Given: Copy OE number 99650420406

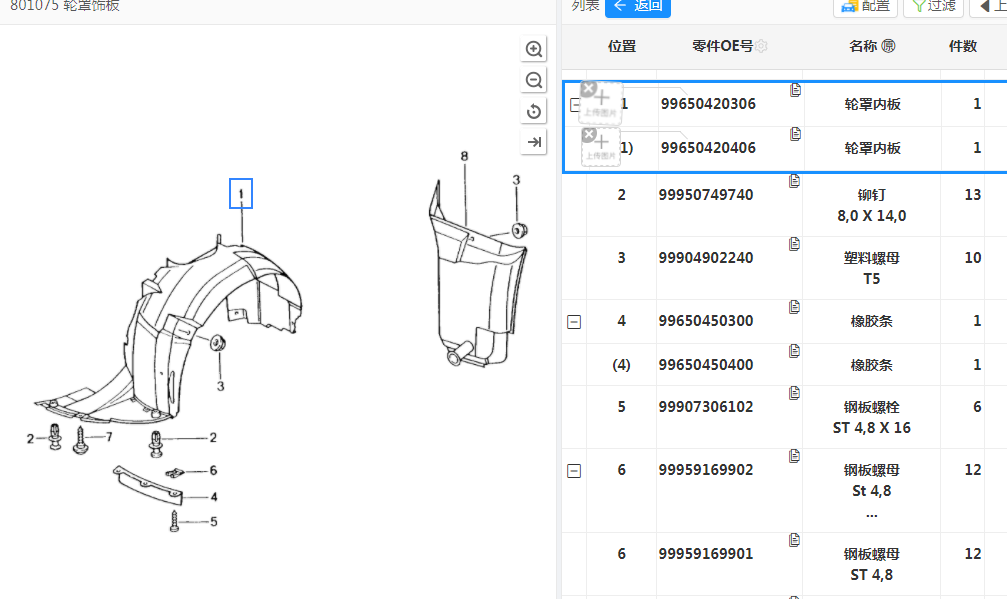Looking at the screenshot, I should click(795, 134).
